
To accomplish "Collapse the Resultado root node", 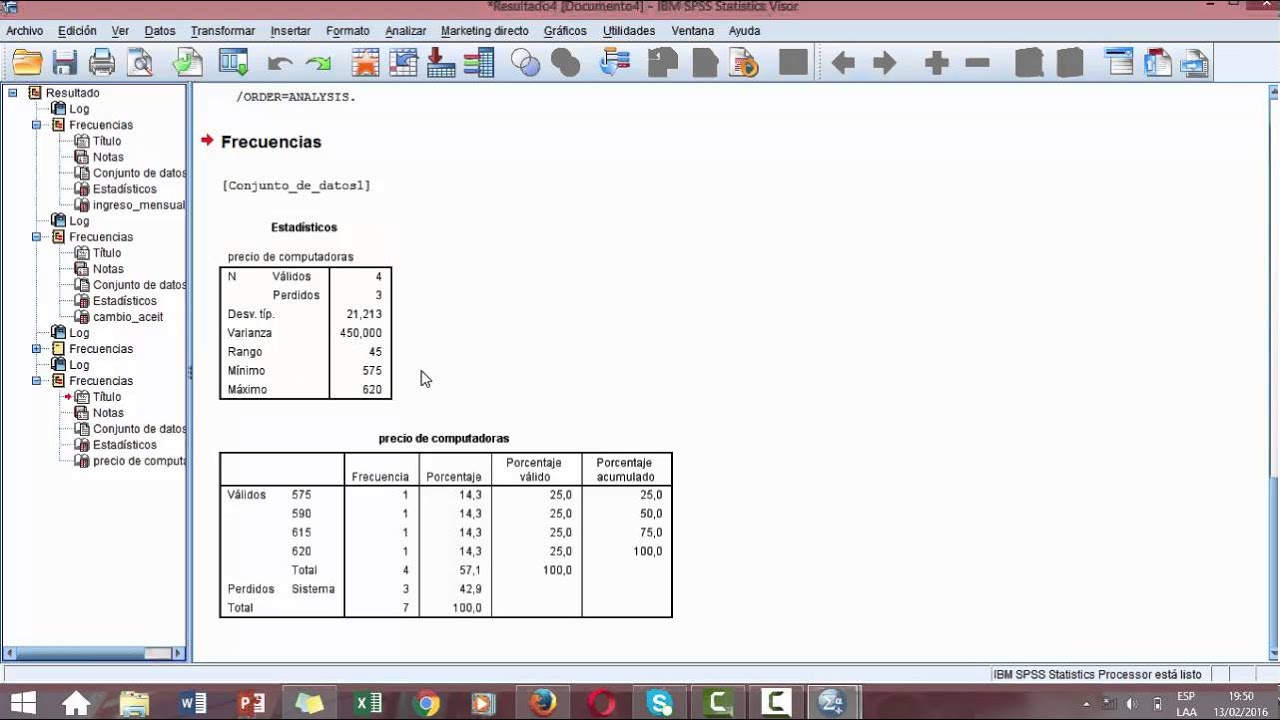I will (13, 93).
